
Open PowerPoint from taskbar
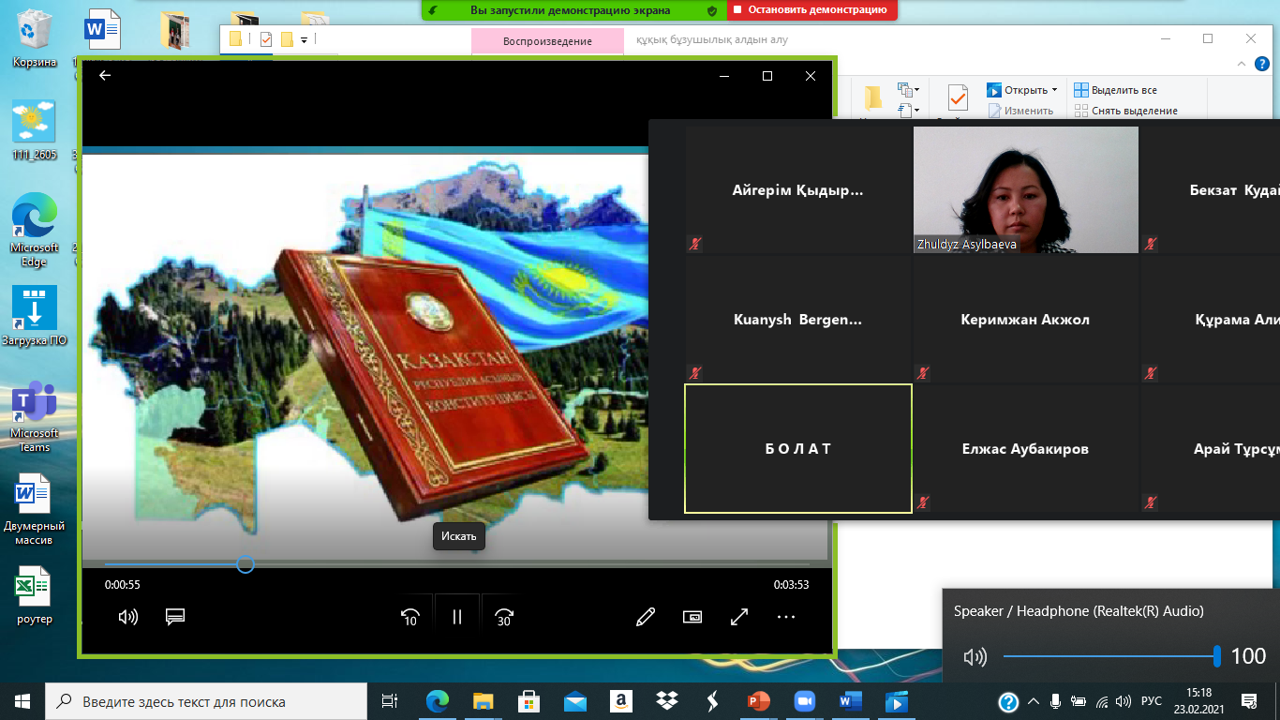pos(759,702)
